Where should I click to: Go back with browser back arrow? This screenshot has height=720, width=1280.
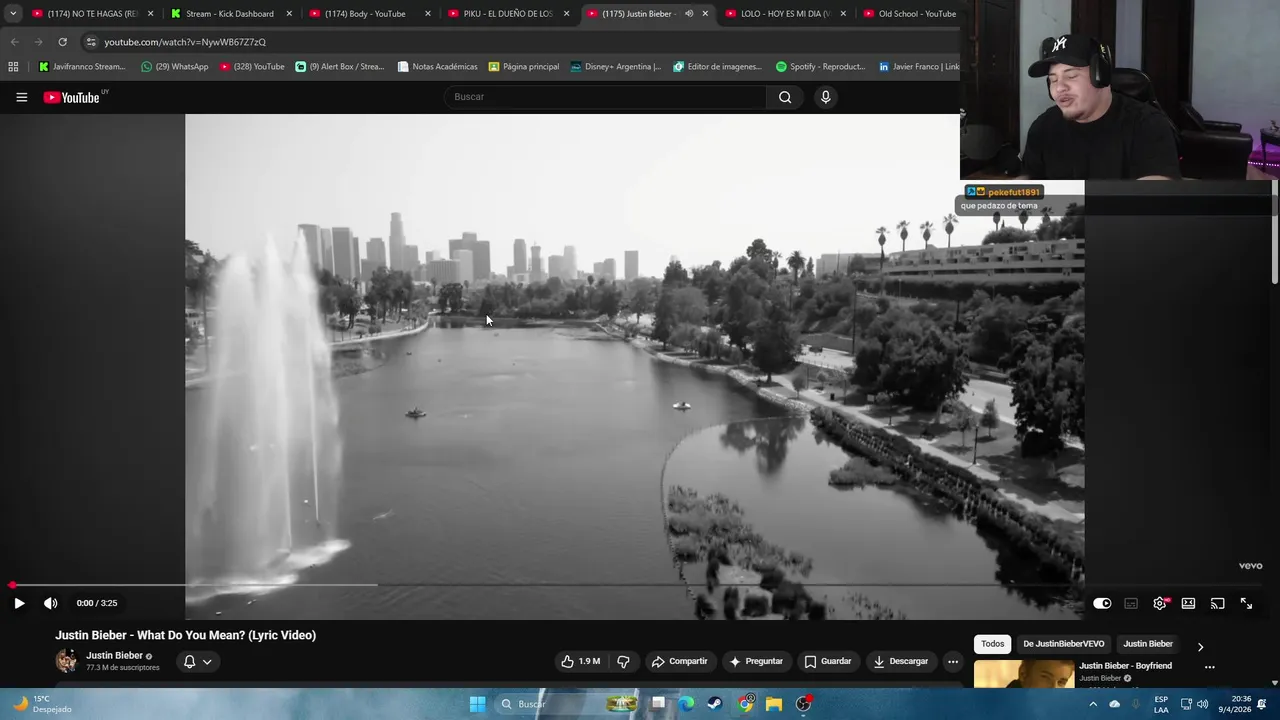(14, 42)
